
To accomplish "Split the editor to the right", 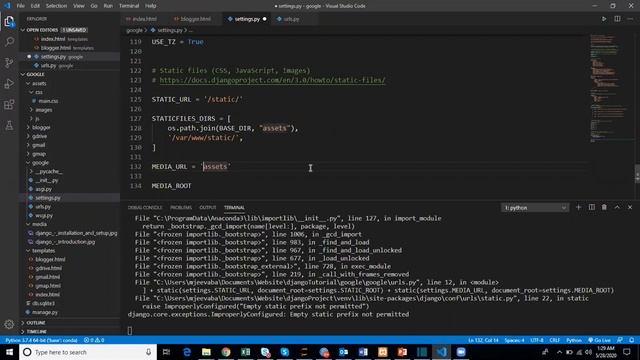I will pos(617,19).
